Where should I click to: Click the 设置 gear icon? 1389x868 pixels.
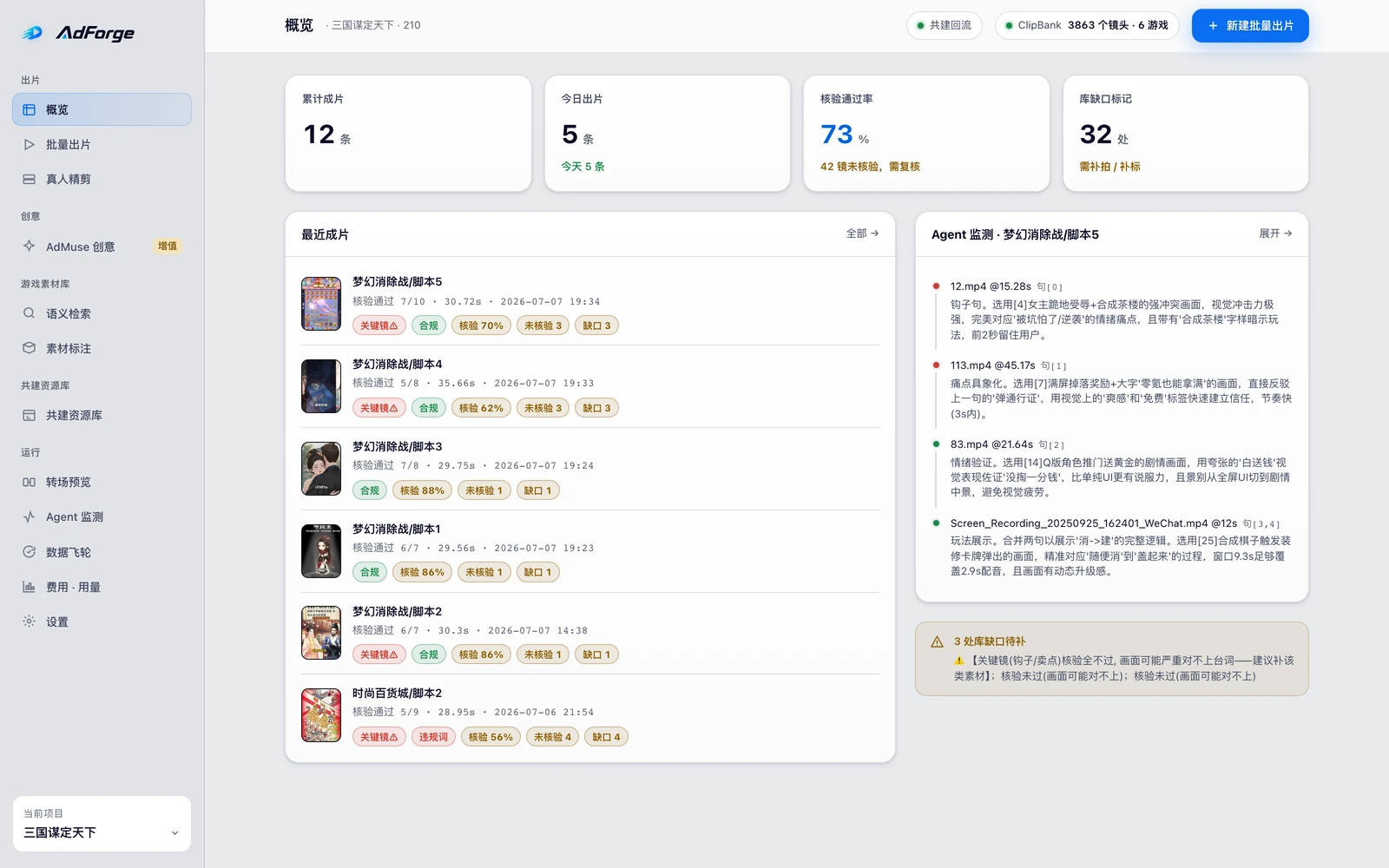tap(29, 621)
